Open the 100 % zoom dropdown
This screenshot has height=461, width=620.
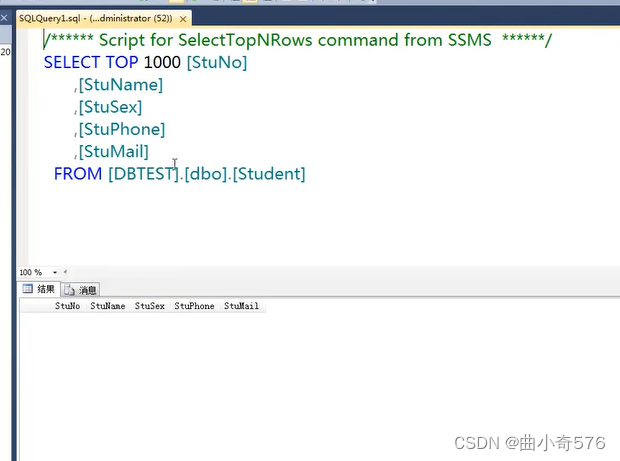pyautogui.click(x=55, y=272)
